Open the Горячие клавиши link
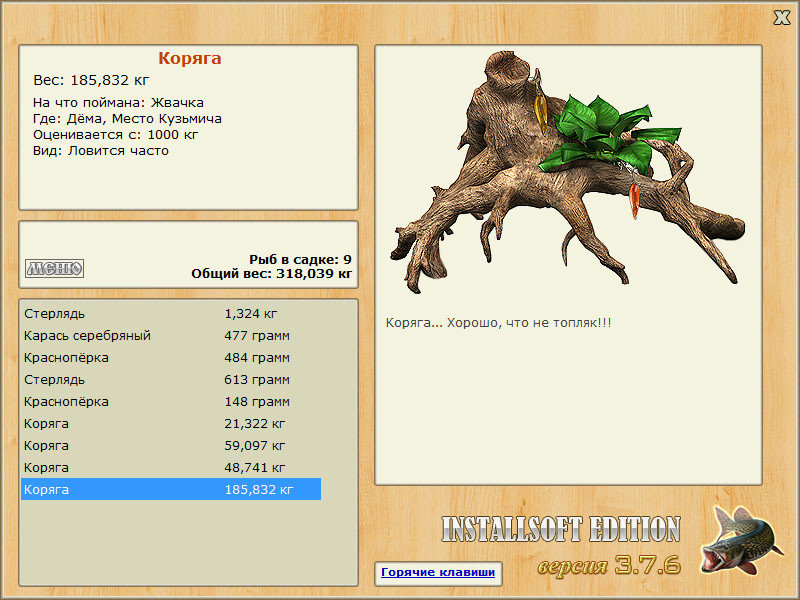 point(438,572)
